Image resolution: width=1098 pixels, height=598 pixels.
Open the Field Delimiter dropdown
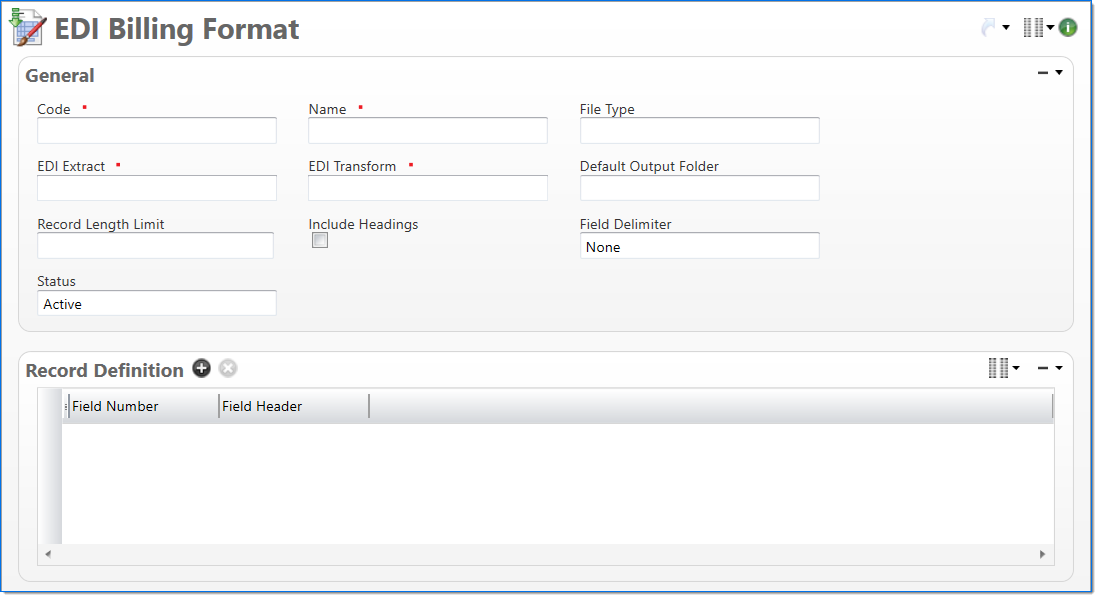click(699, 246)
